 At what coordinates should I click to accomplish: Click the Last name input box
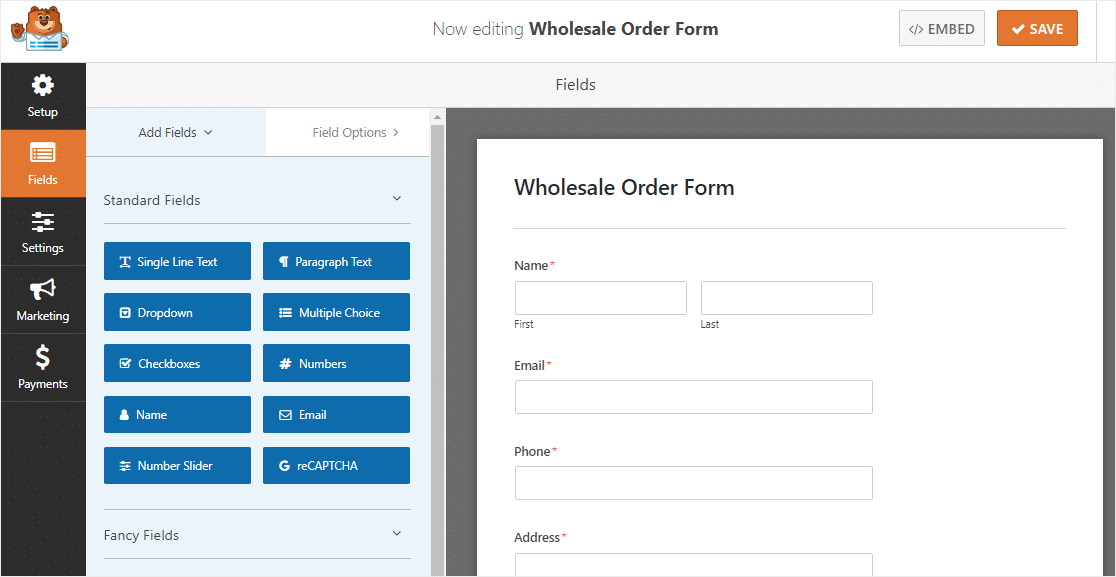pos(786,298)
